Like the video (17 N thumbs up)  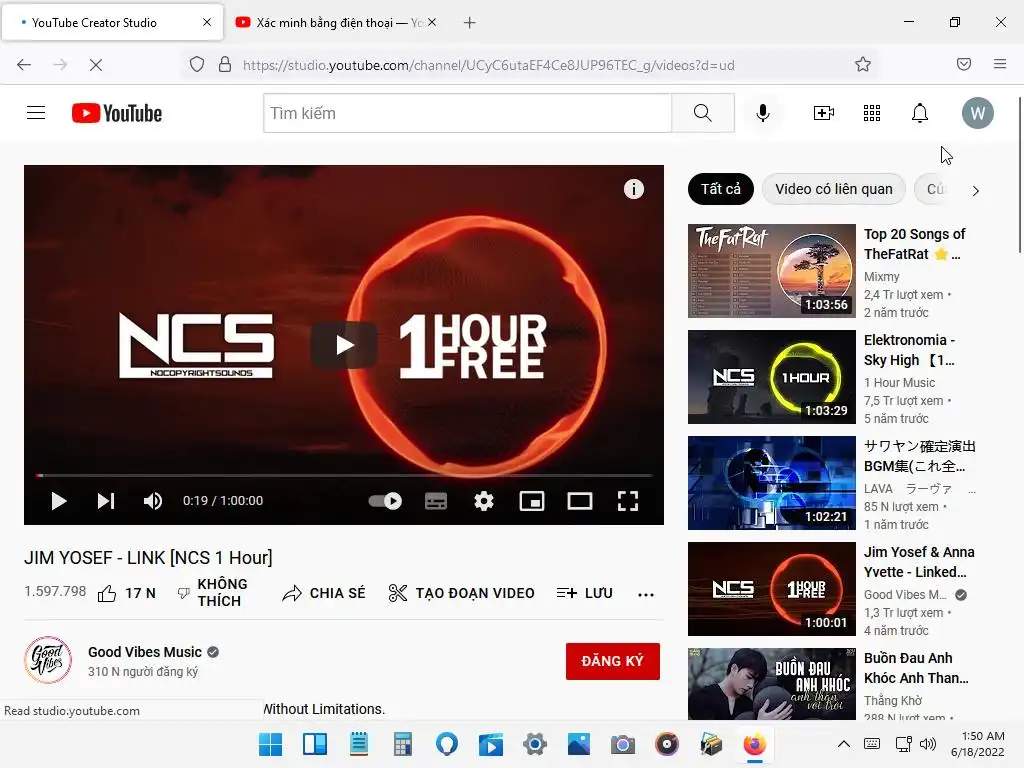coord(127,593)
